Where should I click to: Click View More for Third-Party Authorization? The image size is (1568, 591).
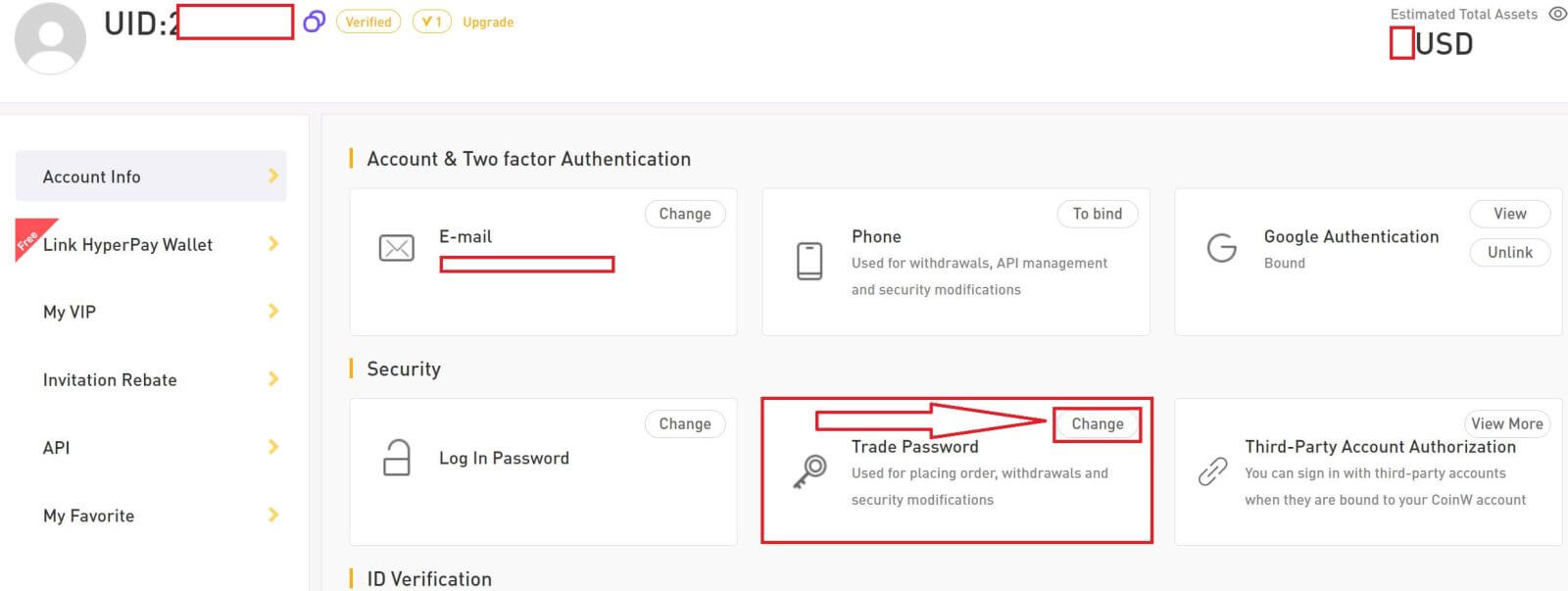click(1507, 423)
